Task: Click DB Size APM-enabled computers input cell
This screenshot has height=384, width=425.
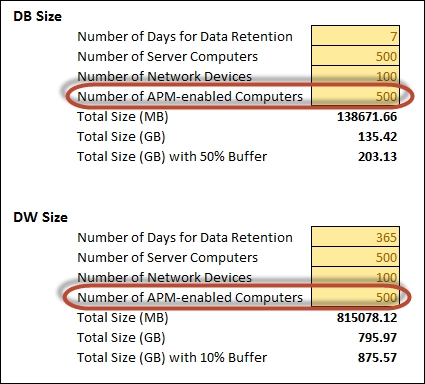Action: click(x=355, y=96)
